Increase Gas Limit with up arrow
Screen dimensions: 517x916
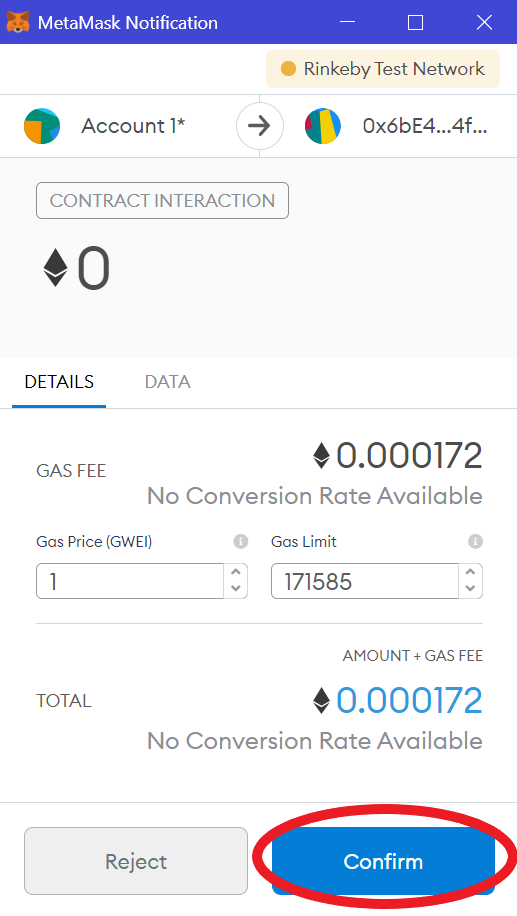coord(470,573)
